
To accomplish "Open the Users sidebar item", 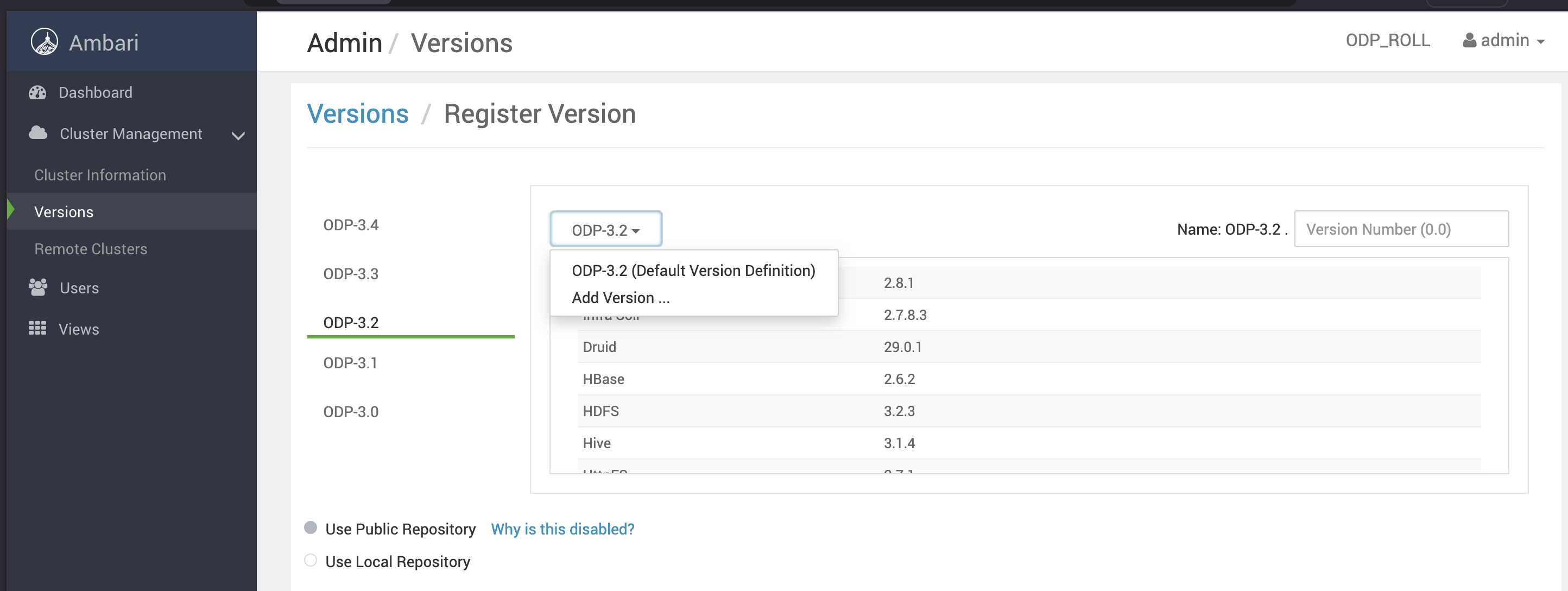I will coord(79,288).
